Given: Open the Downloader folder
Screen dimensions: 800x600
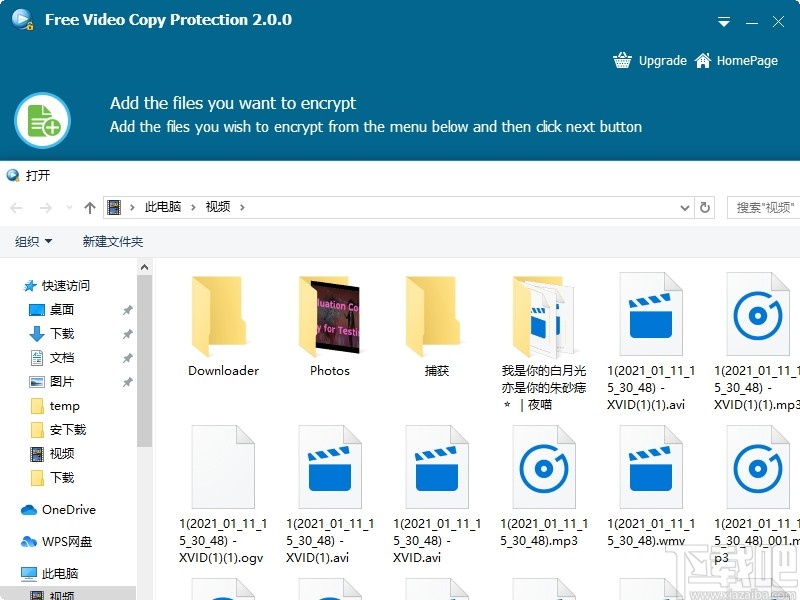Looking at the screenshot, I should click(x=222, y=315).
